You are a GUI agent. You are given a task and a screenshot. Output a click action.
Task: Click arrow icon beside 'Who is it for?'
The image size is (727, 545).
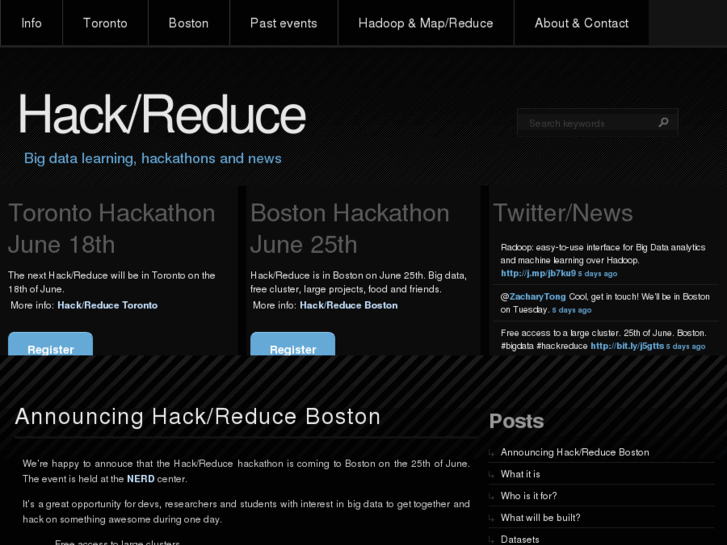click(492, 496)
